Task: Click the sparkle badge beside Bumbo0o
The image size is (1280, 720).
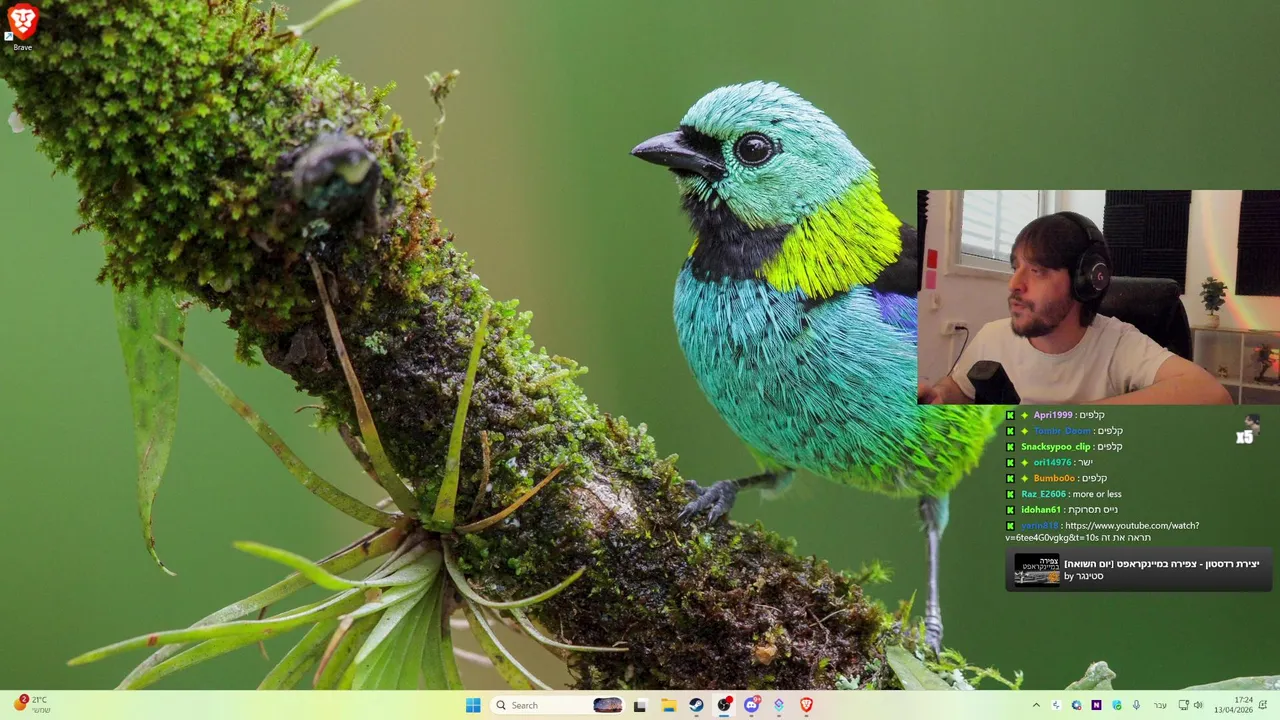Action: pos(1024,478)
